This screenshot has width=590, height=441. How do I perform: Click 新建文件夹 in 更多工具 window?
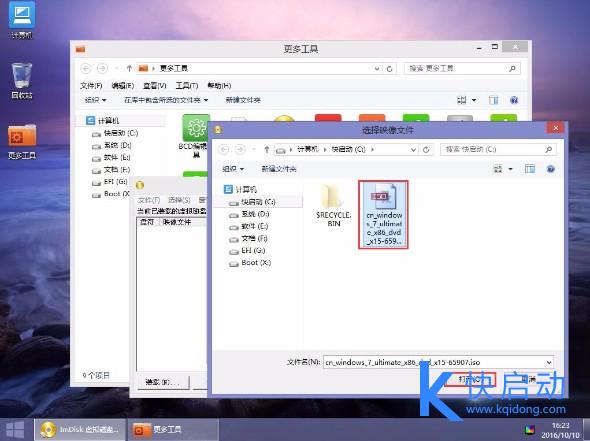(243, 100)
